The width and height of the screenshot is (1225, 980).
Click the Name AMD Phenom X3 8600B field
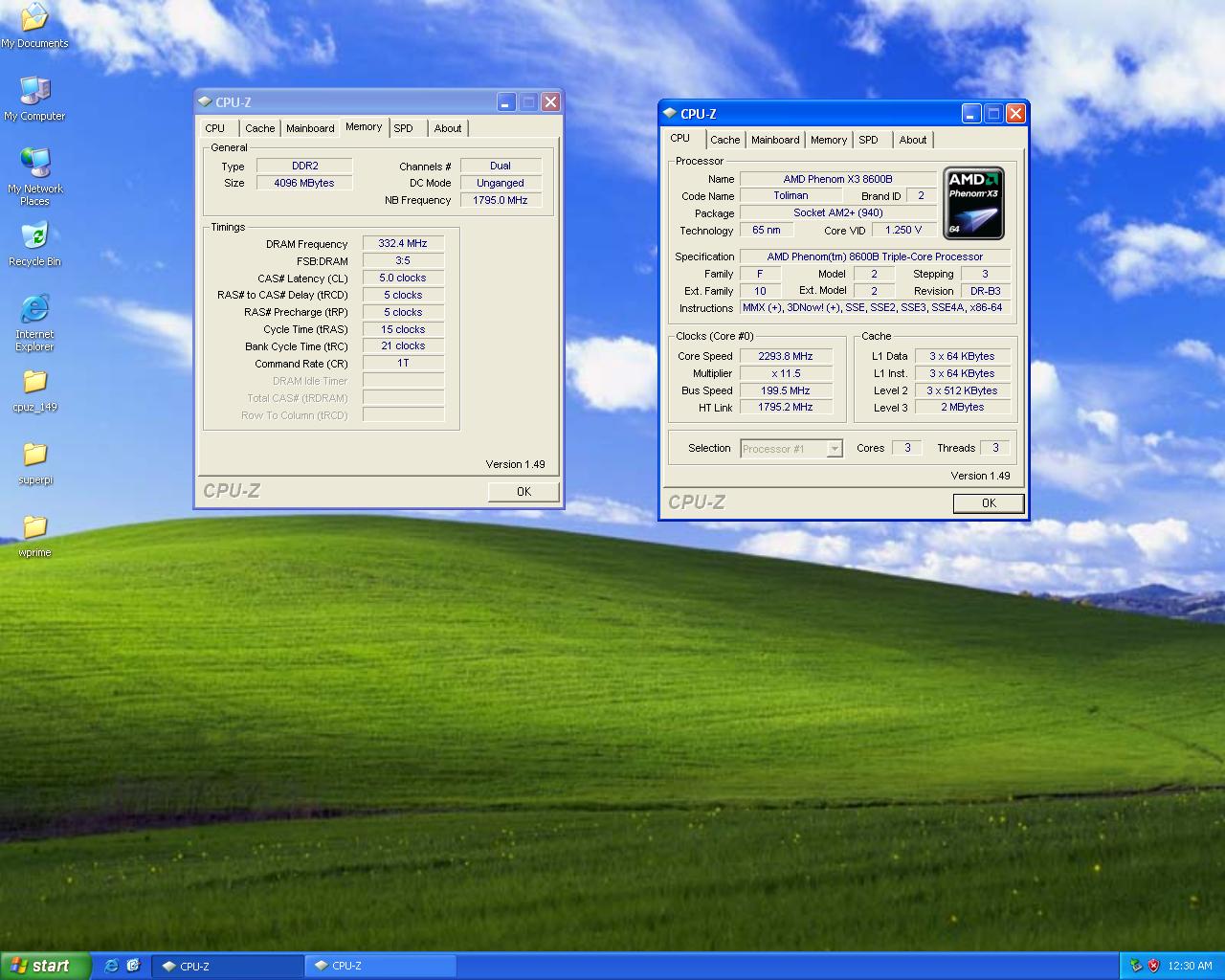[837, 179]
